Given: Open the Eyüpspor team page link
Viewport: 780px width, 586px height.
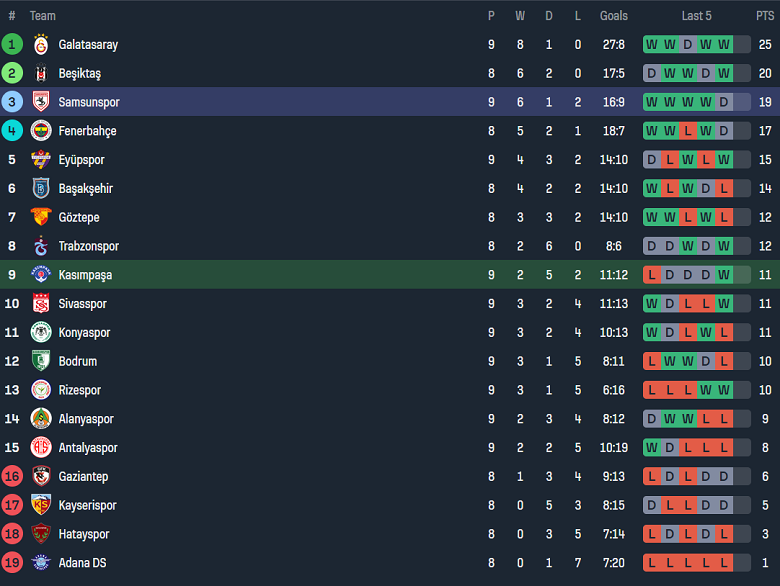Looking at the screenshot, I should tap(81, 160).
